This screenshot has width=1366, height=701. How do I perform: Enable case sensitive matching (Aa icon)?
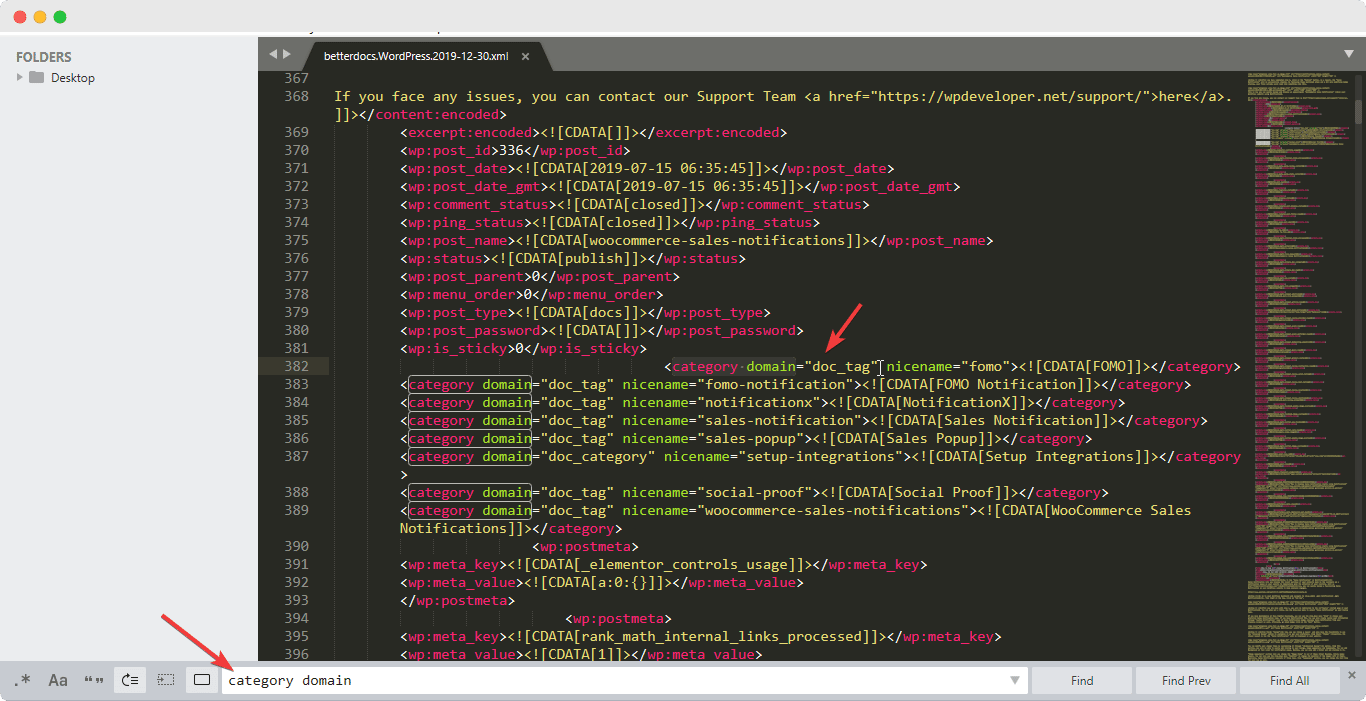click(57, 679)
